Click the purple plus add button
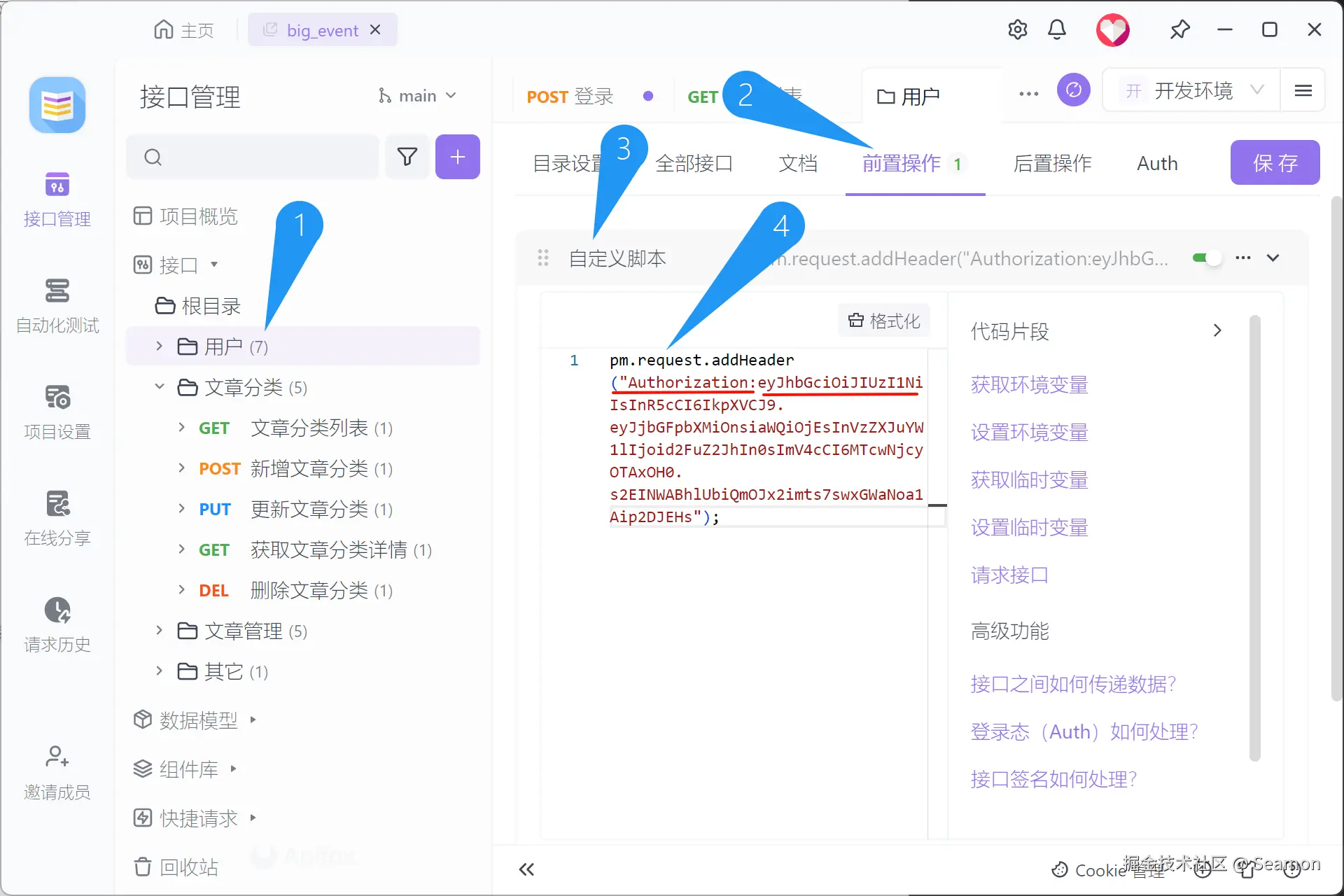 pos(457,157)
